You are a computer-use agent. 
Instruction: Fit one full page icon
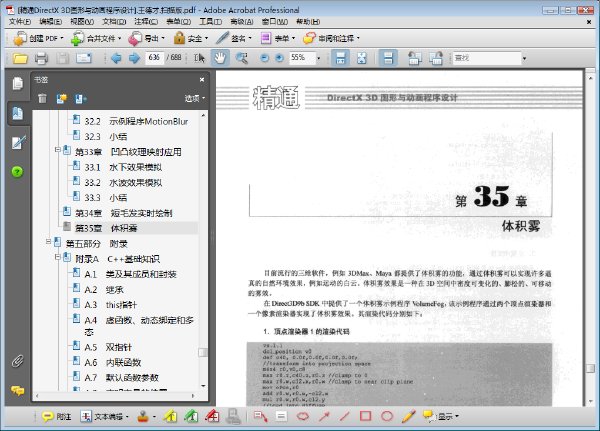[361, 58]
